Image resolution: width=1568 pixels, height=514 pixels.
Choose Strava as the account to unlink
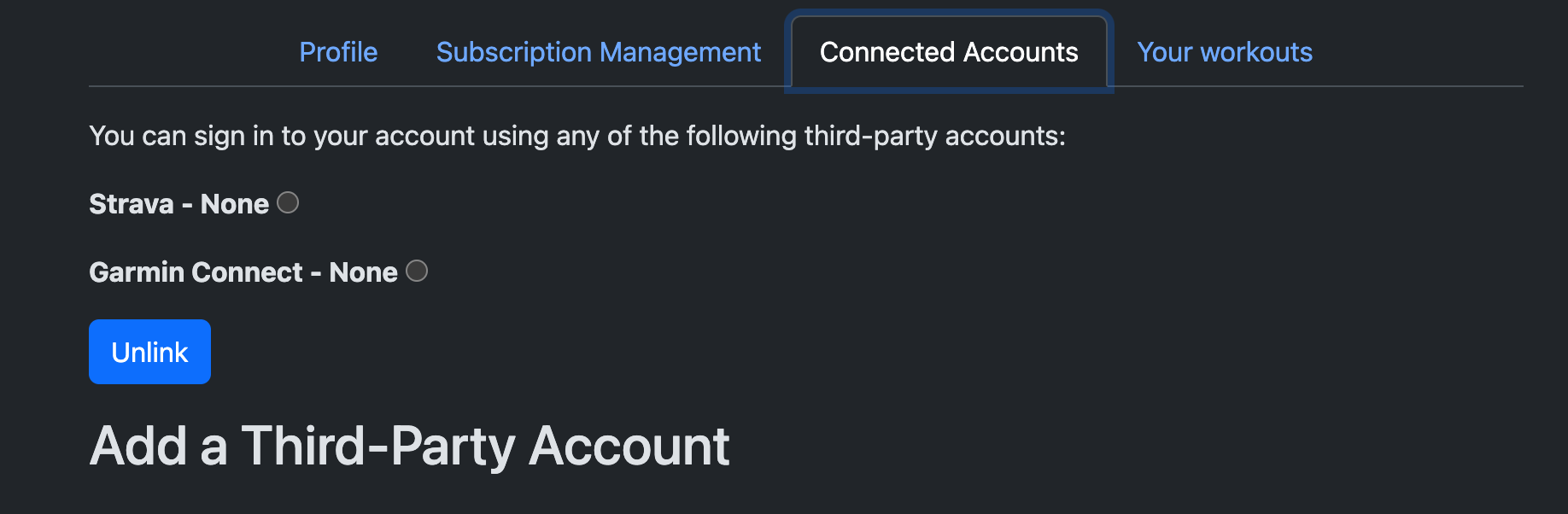click(289, 203)
